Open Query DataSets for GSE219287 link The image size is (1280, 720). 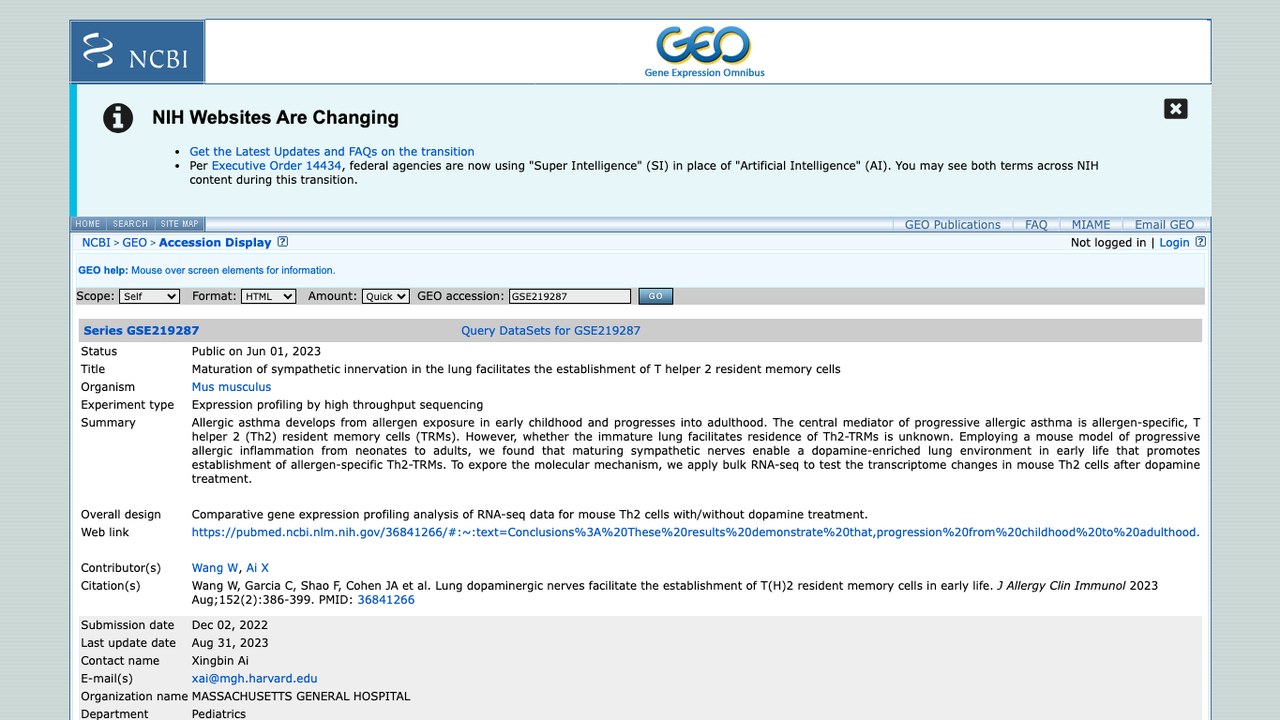click(551, 331)
